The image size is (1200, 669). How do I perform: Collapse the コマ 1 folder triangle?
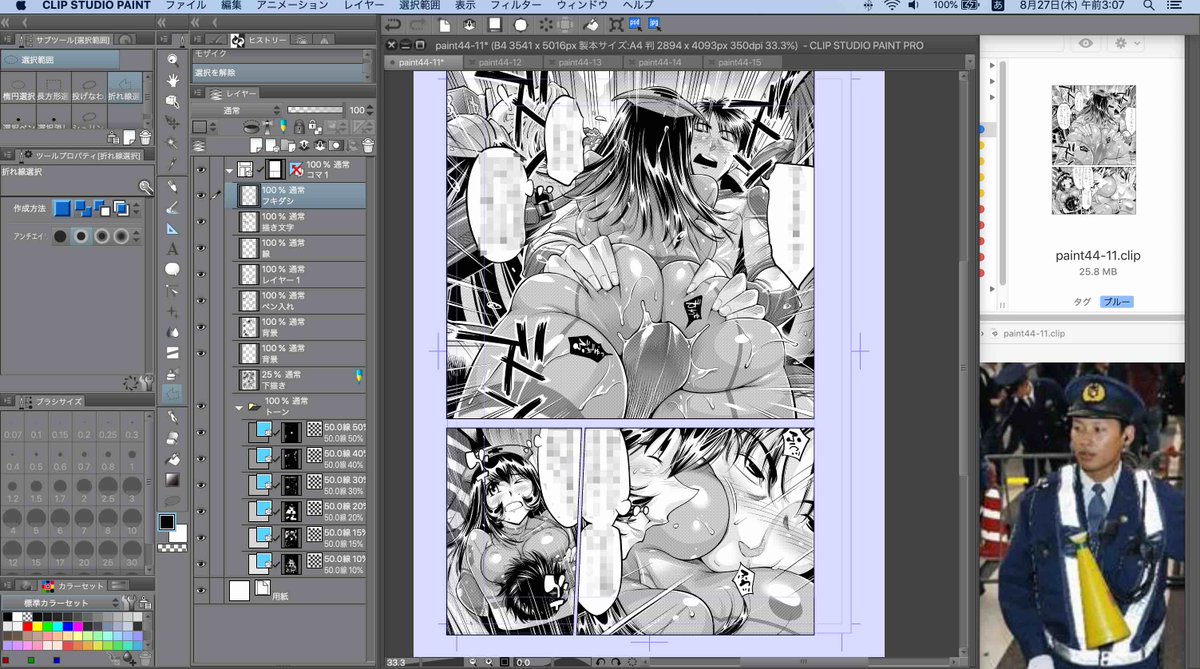point(229,171)
